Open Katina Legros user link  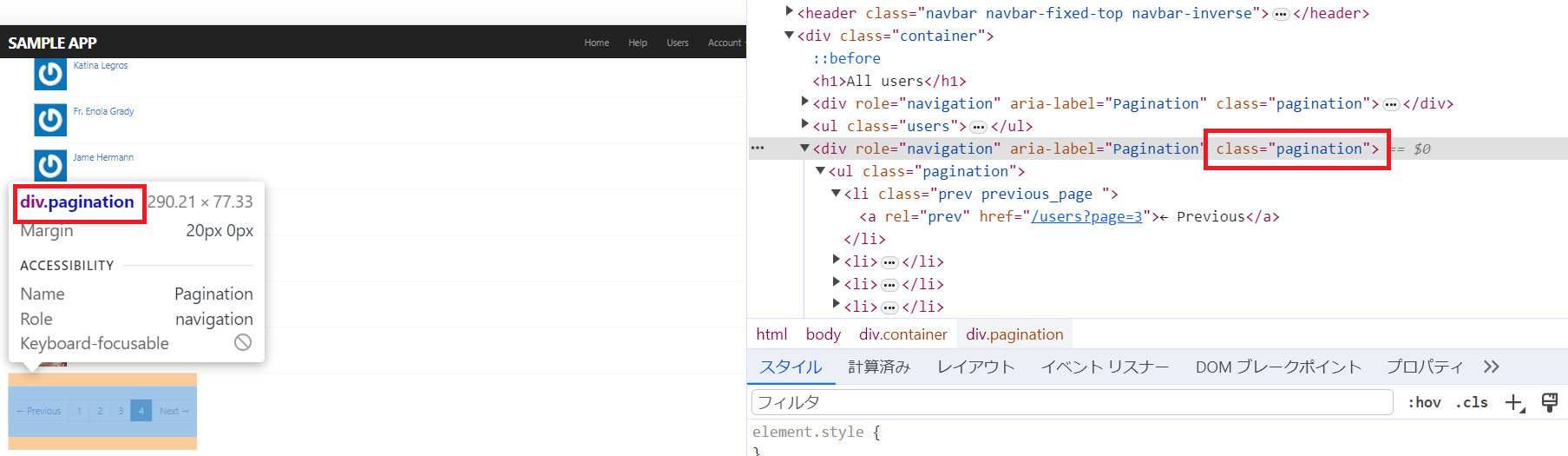pos(101,65)
